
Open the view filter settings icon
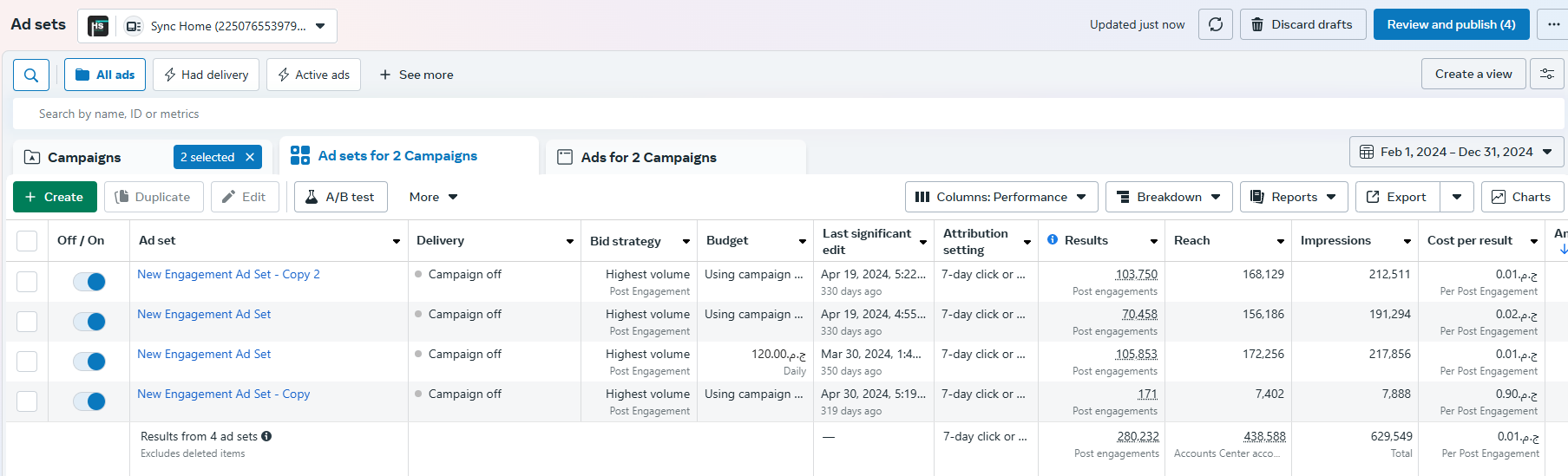pyautogui.click(x=1546, y=75)
